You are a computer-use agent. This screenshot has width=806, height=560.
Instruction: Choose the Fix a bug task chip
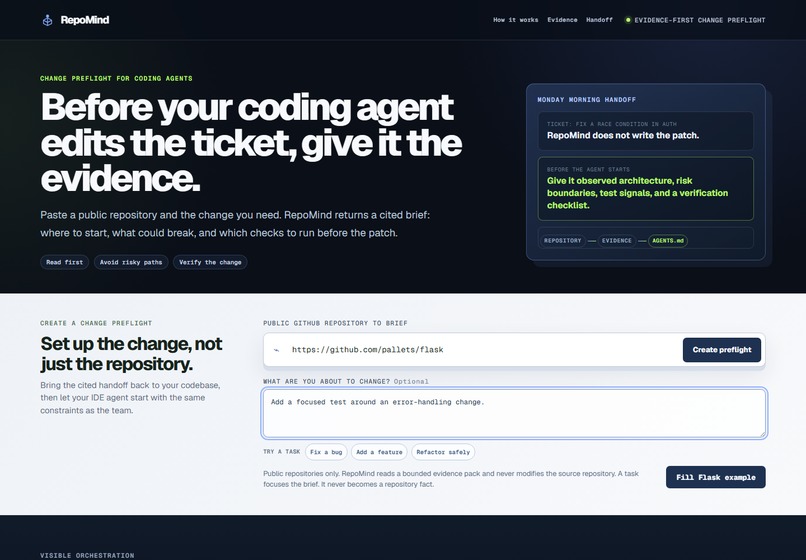pos(326,452)
